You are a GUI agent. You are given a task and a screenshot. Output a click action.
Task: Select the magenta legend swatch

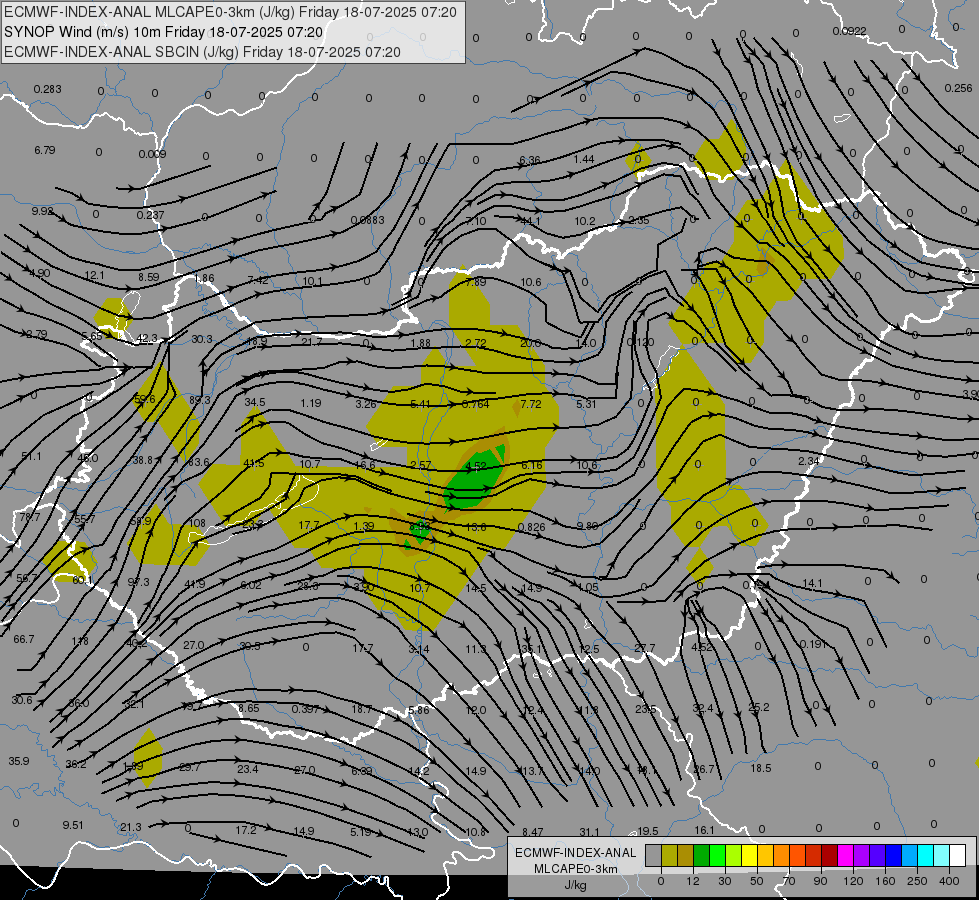click(846, 855)
